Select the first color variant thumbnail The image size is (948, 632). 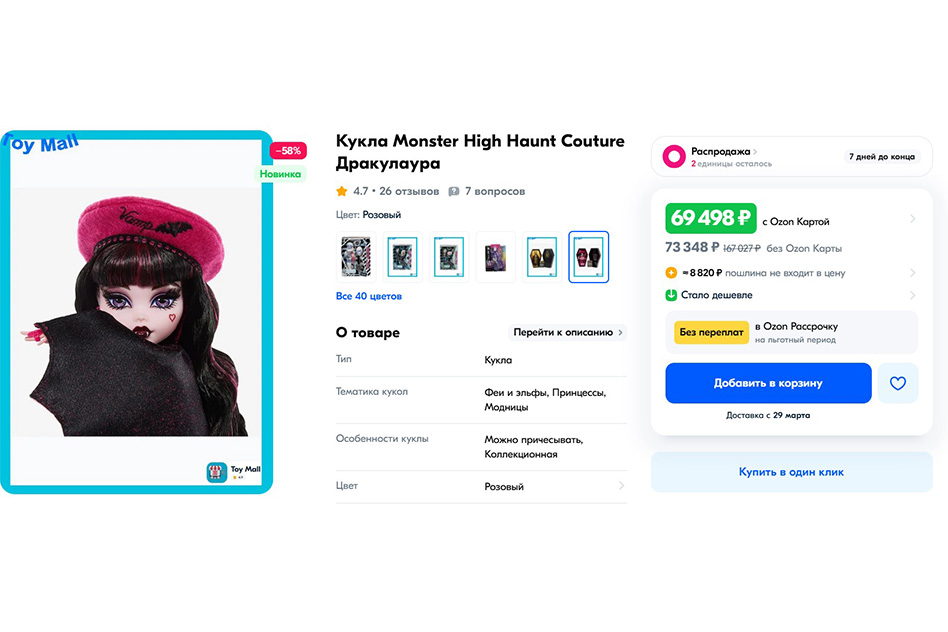click(356, 257)
